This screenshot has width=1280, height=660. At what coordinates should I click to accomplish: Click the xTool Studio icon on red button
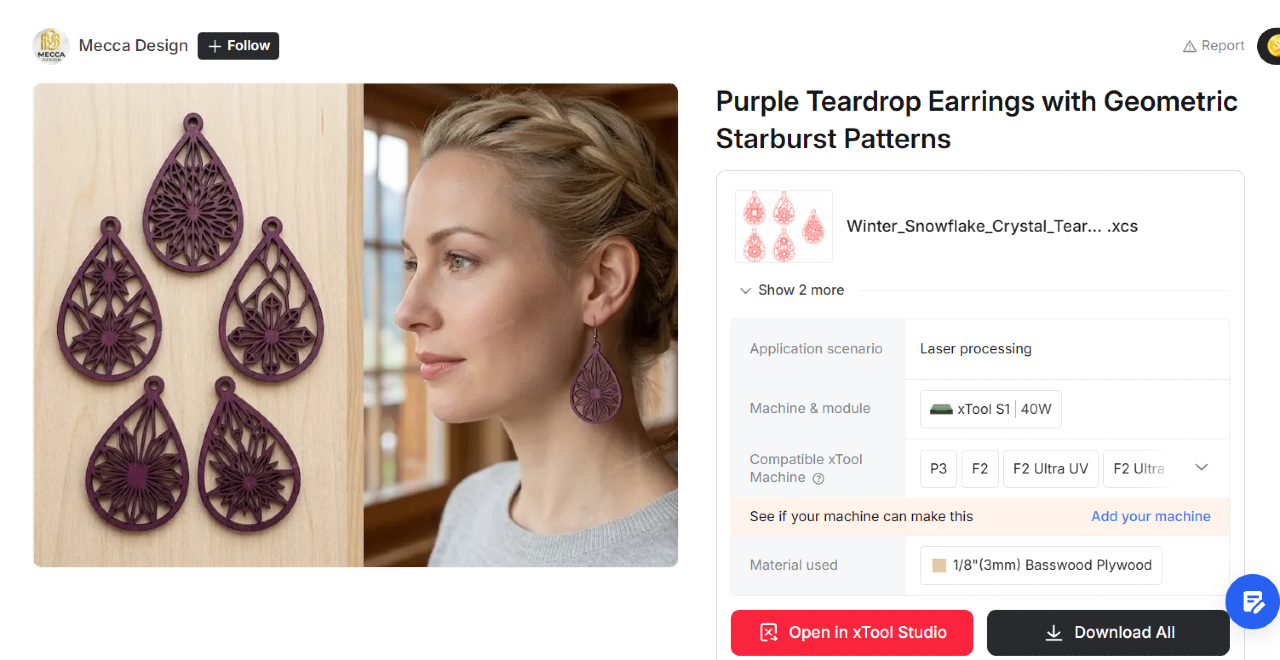click(x=768, y=633)
